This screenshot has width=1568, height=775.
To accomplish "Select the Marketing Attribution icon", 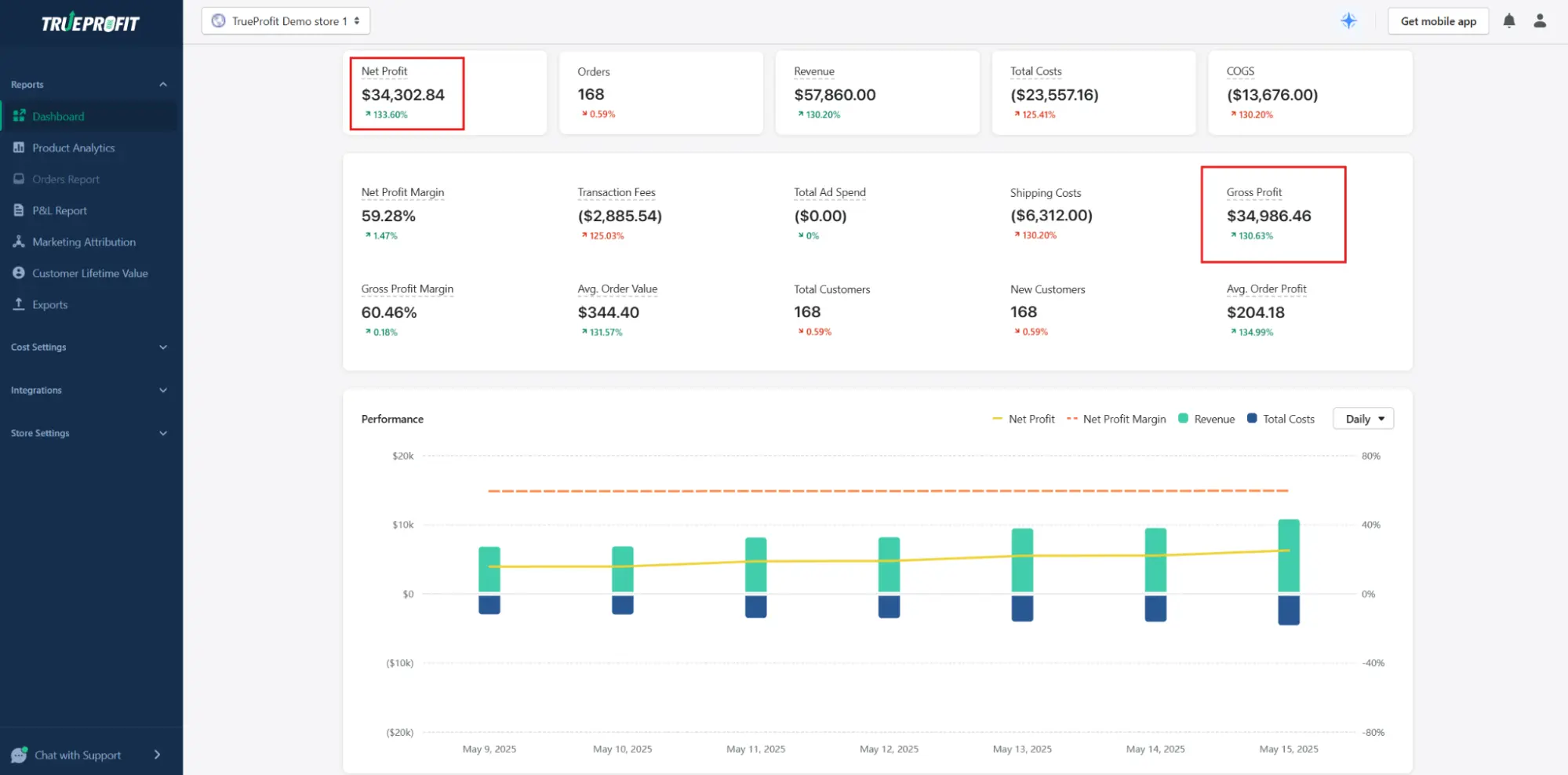I will [x=19, y=242].
